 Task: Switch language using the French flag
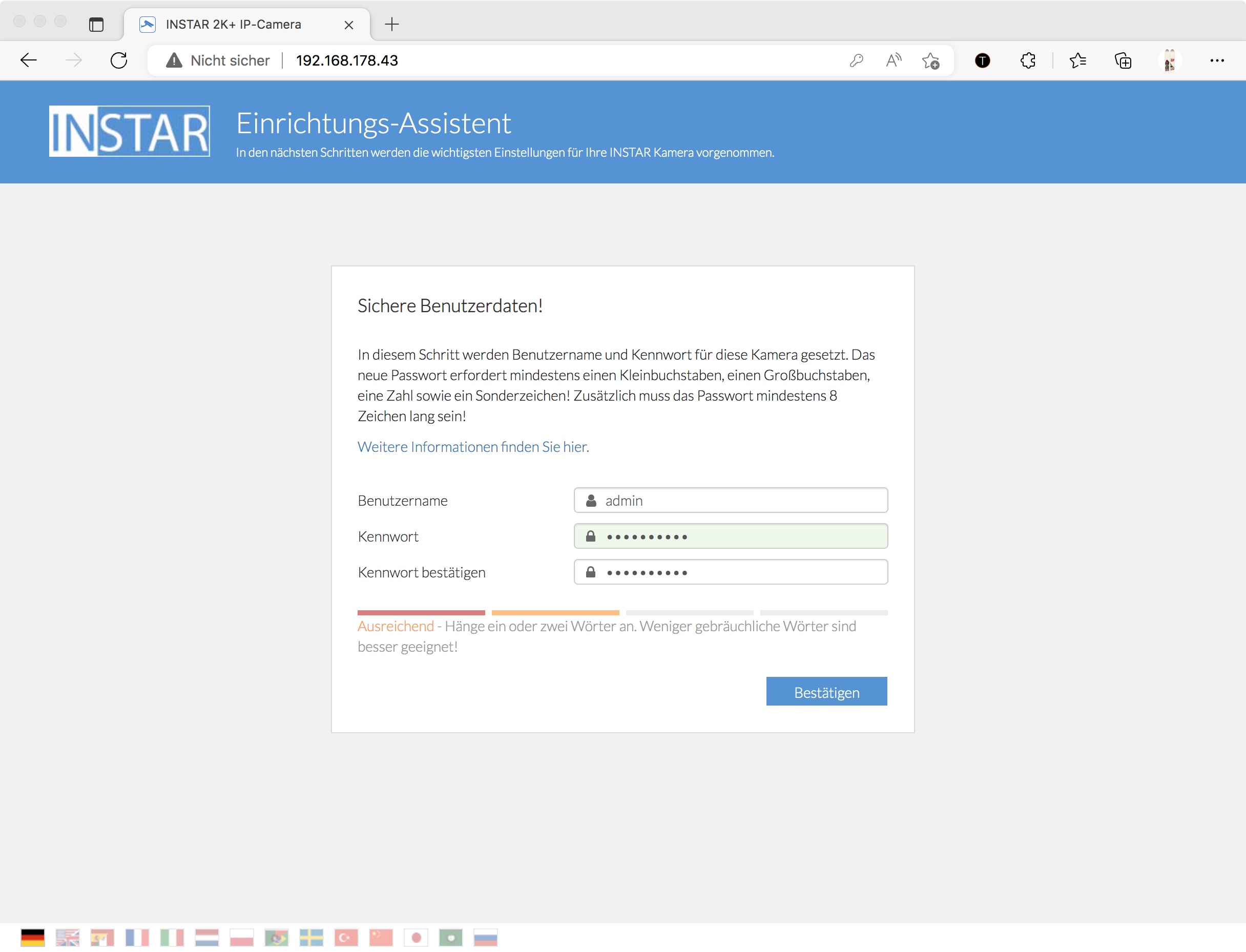click(137, 937)
